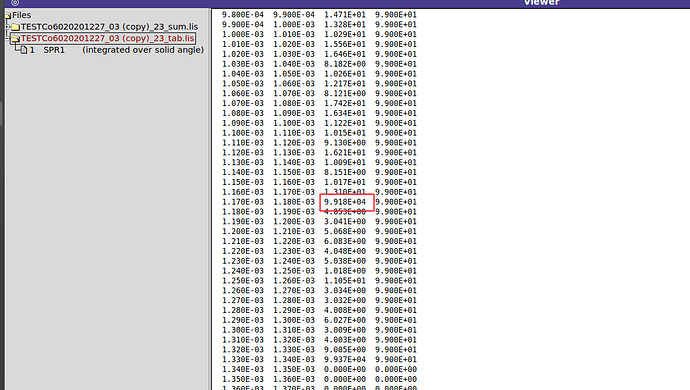The height and width of the screenshot is (390, 690).
Task: Expand the _23_sum.lis tree node
Action: (7, 27)
